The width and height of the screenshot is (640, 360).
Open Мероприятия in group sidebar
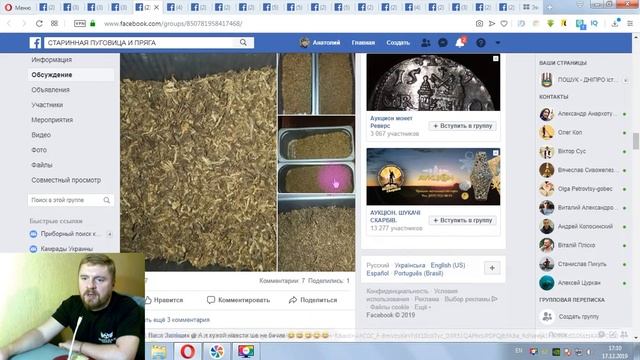[x=52, y=120]
